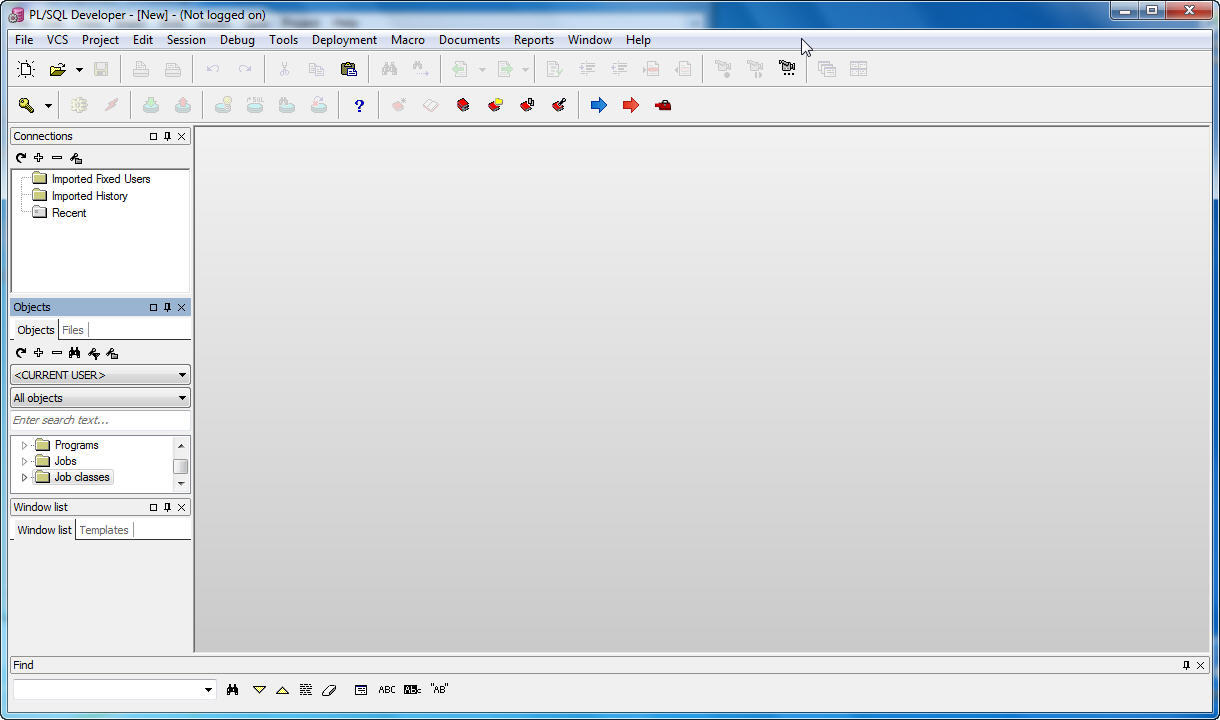
Task: Click the Log on key icon
Action: [26, 105]
